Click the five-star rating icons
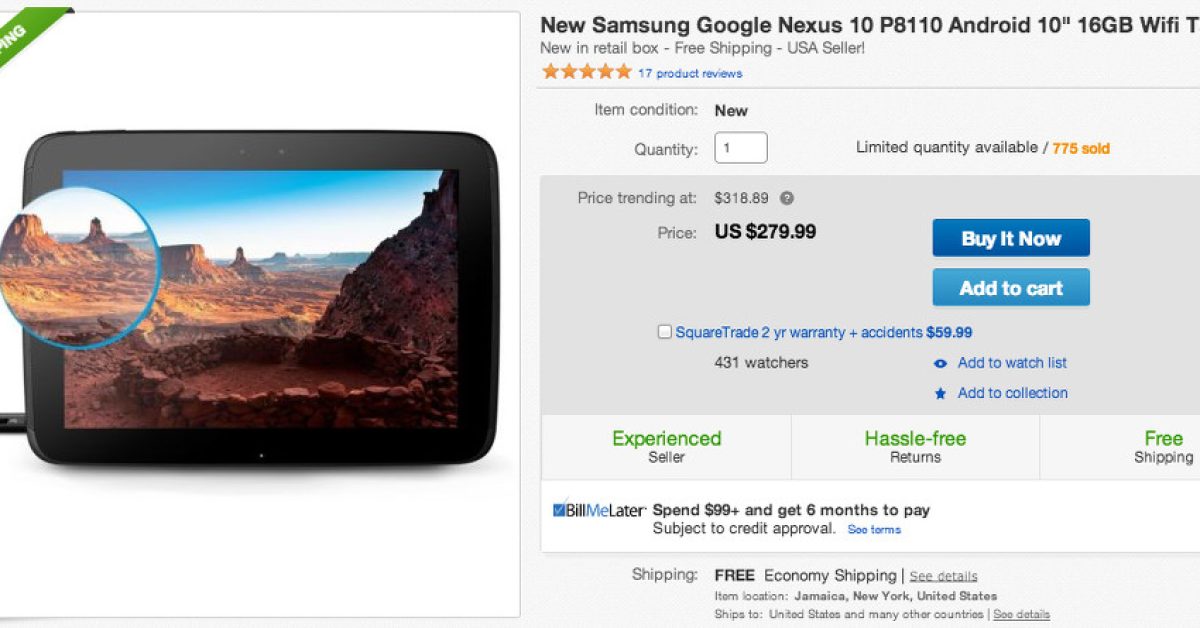 click(x=586, y=72)
